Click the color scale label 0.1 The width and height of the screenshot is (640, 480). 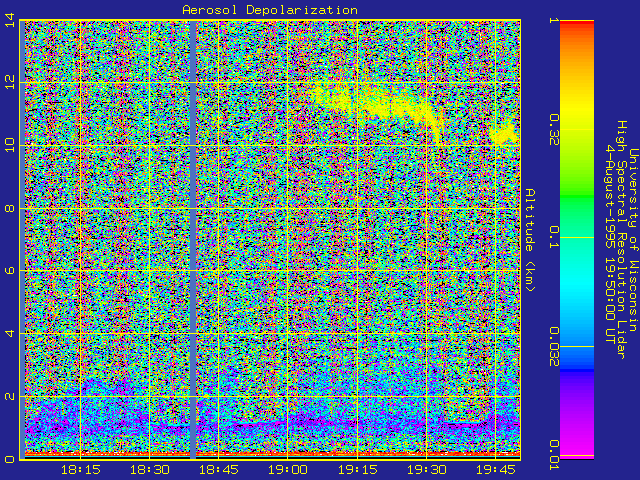(554, 237)
